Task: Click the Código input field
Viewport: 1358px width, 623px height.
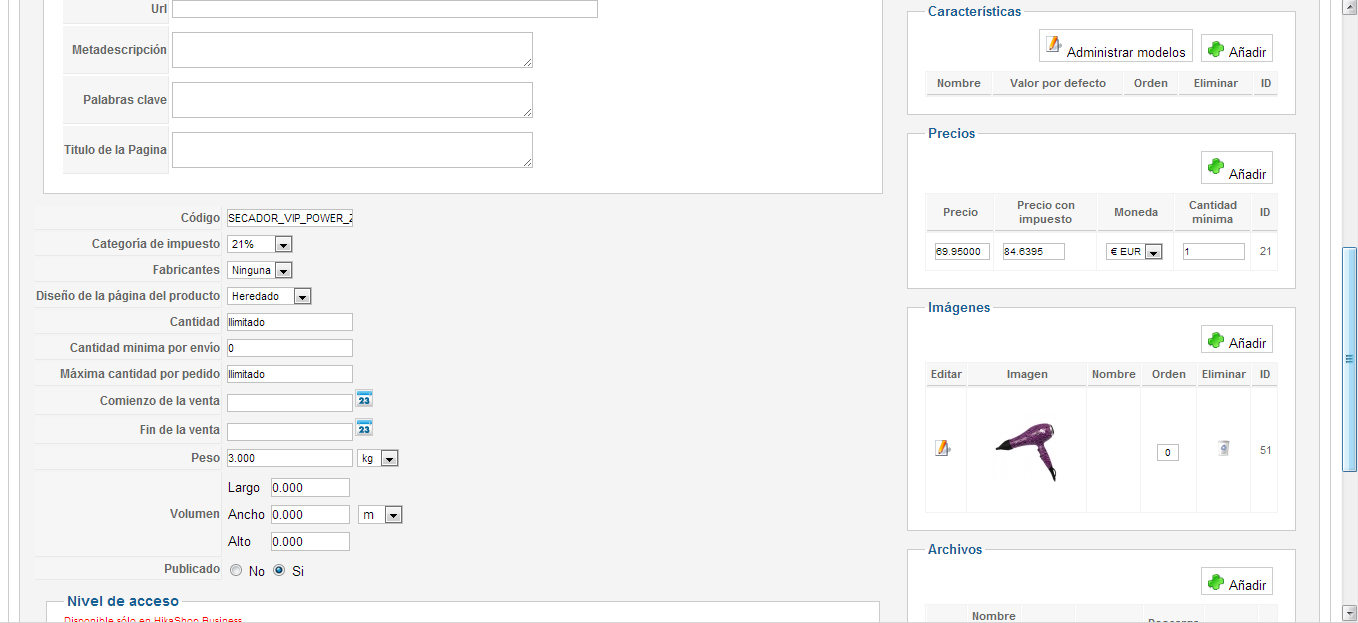Action: (290, 218)
